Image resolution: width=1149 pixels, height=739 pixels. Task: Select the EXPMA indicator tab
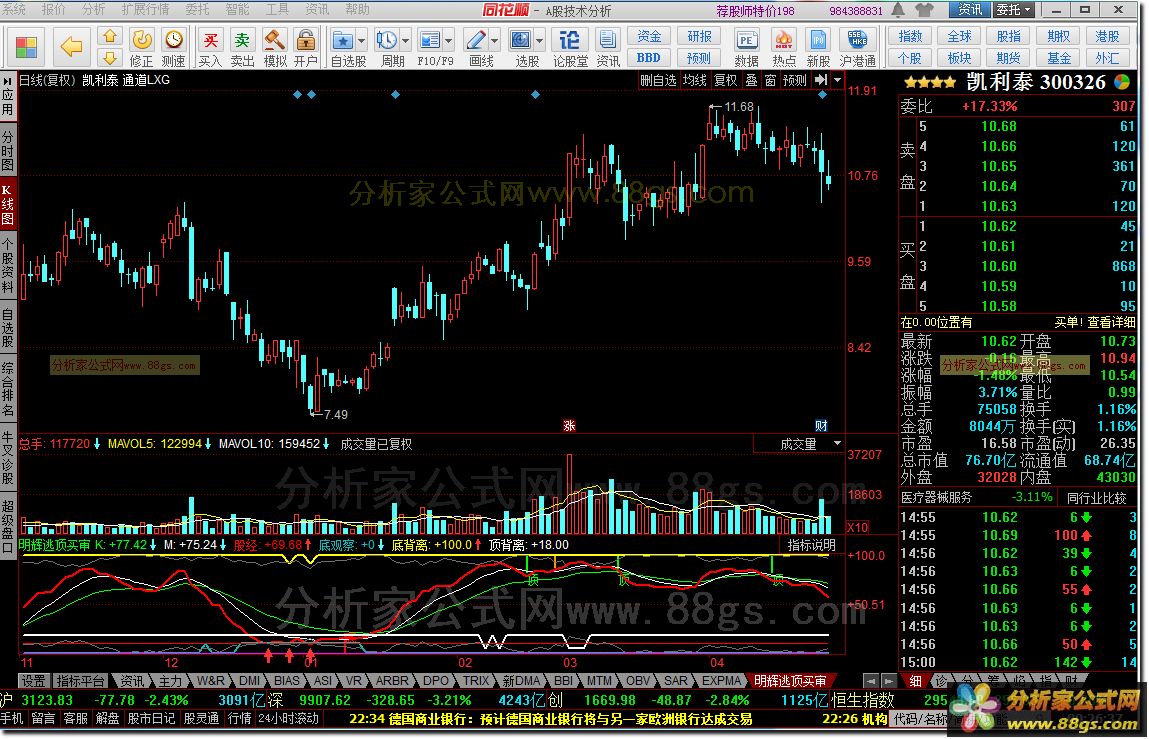720,681
